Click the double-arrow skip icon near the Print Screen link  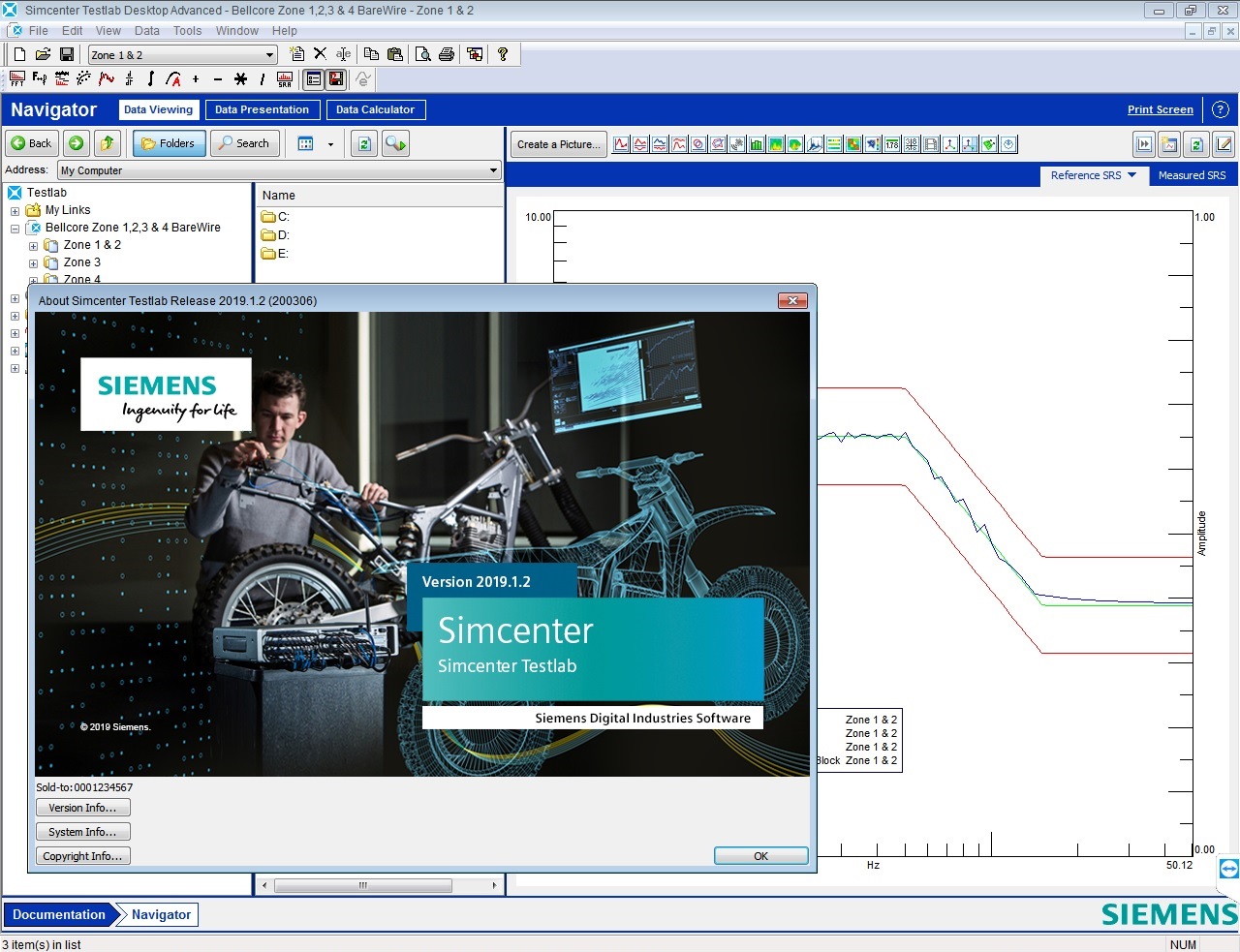(x=1144, y=144)
